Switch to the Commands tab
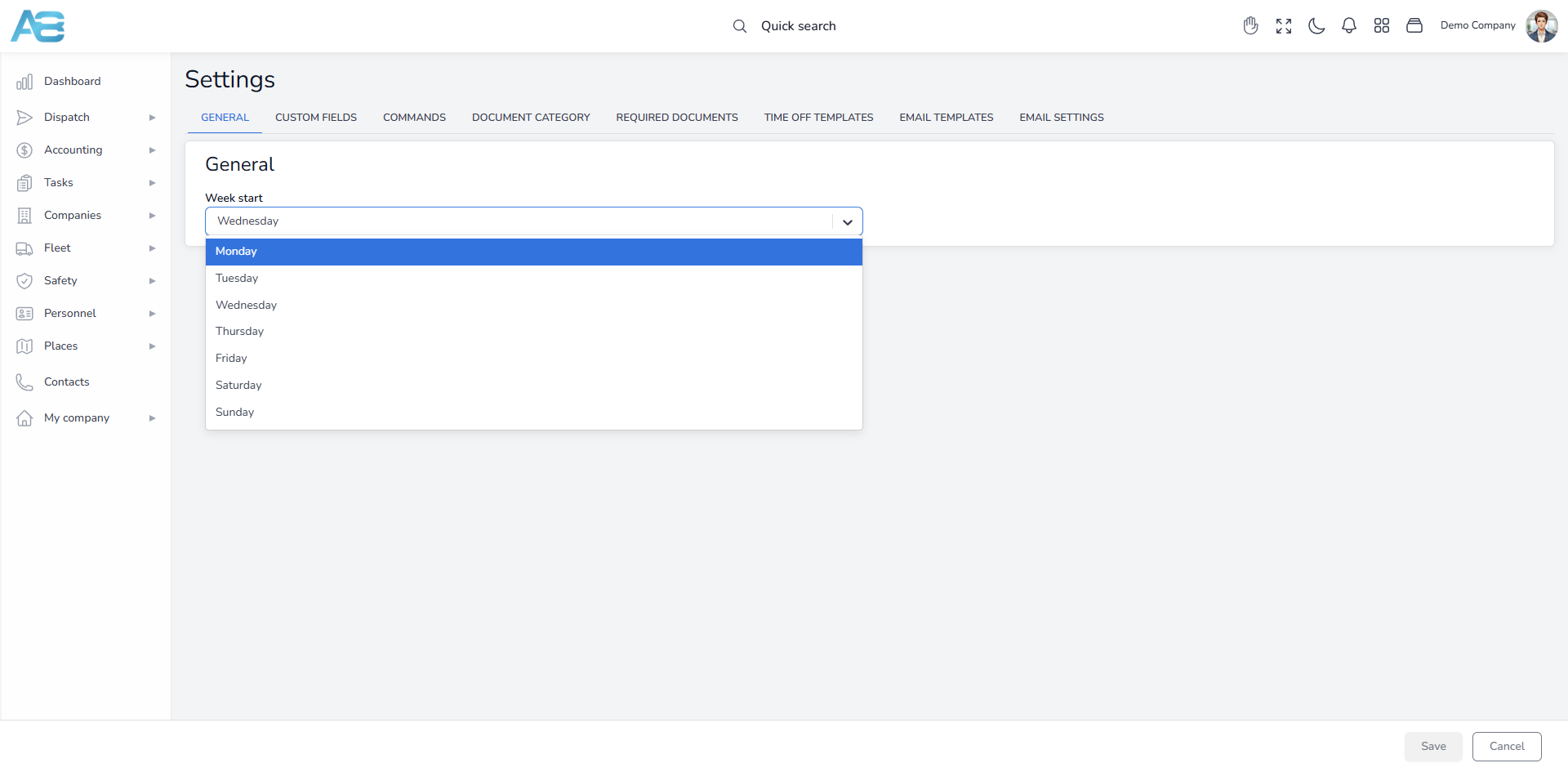1568x772 pixels. pyautogui.click(x=414, y=118)
